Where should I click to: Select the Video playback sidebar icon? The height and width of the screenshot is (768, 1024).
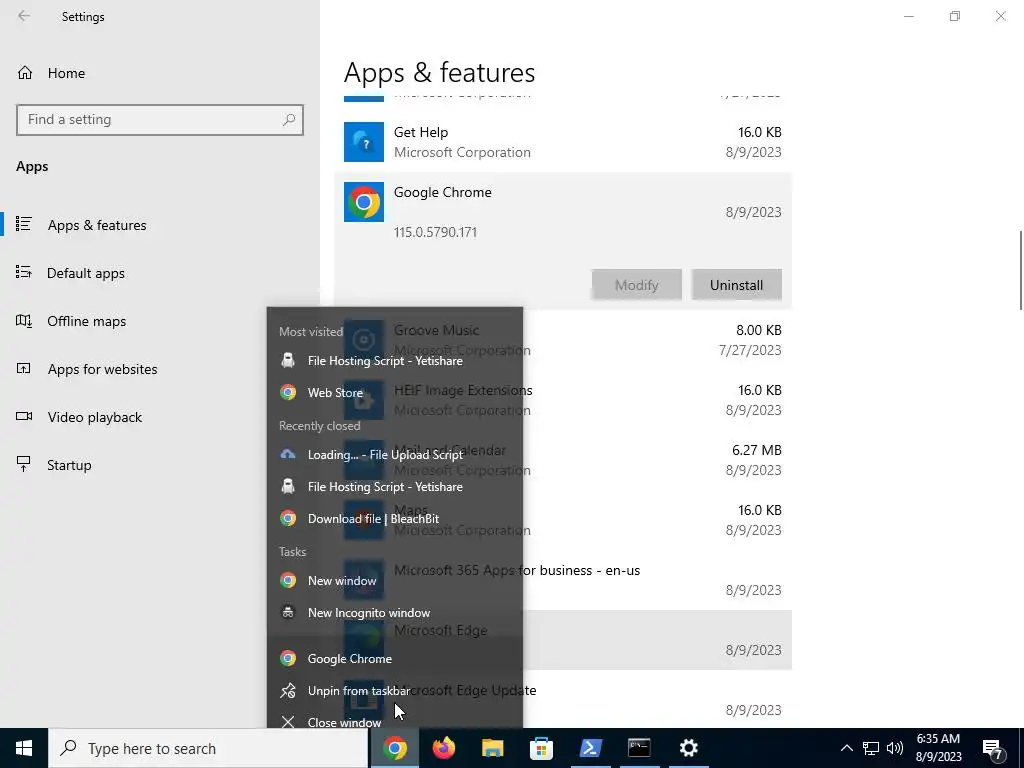tap(24, 417)
